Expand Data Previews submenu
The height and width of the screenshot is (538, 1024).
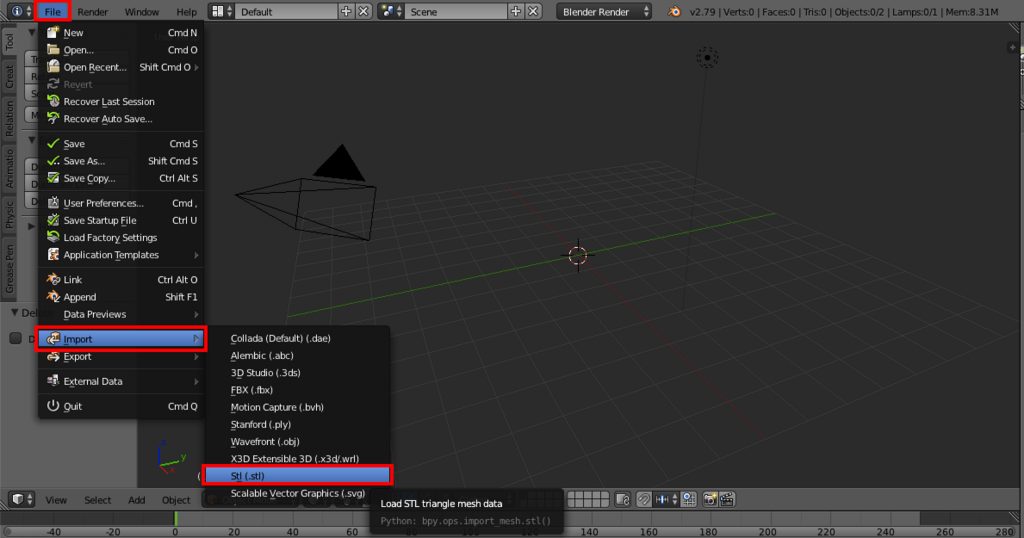[x=121, y=314]
